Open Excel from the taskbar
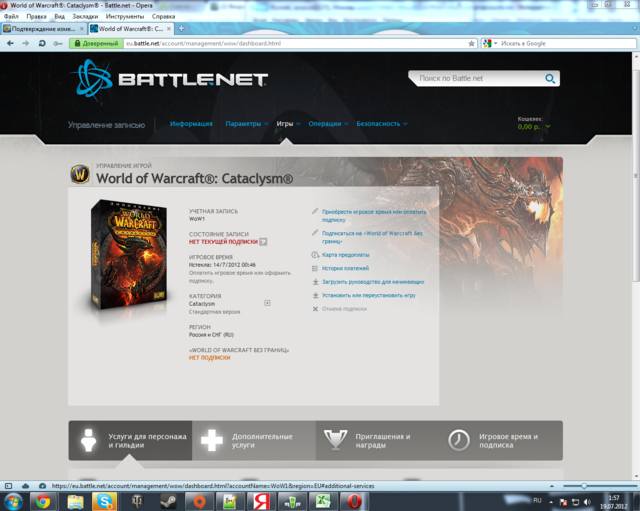 (323, 502)
